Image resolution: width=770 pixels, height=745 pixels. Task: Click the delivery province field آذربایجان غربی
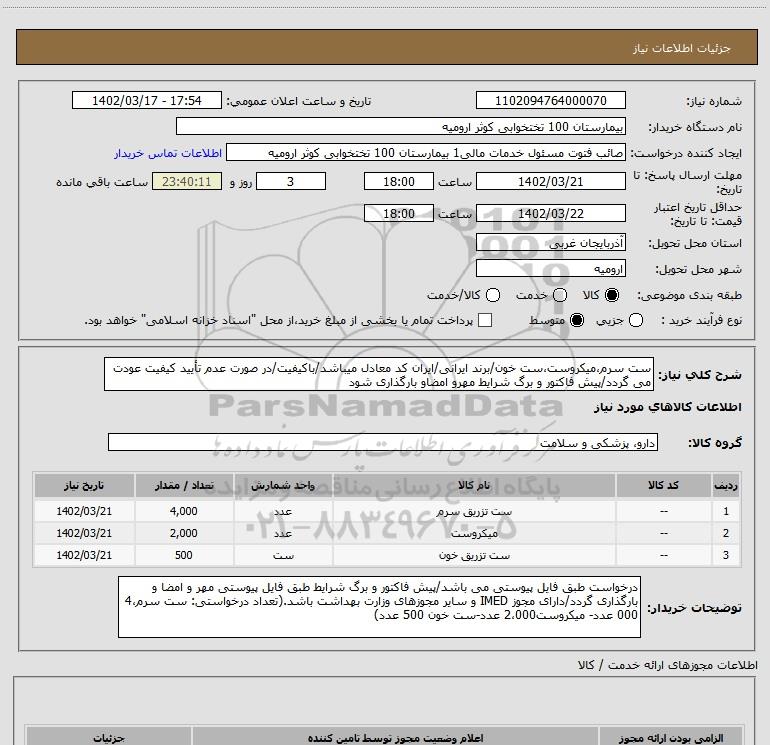tap(550, 243)
